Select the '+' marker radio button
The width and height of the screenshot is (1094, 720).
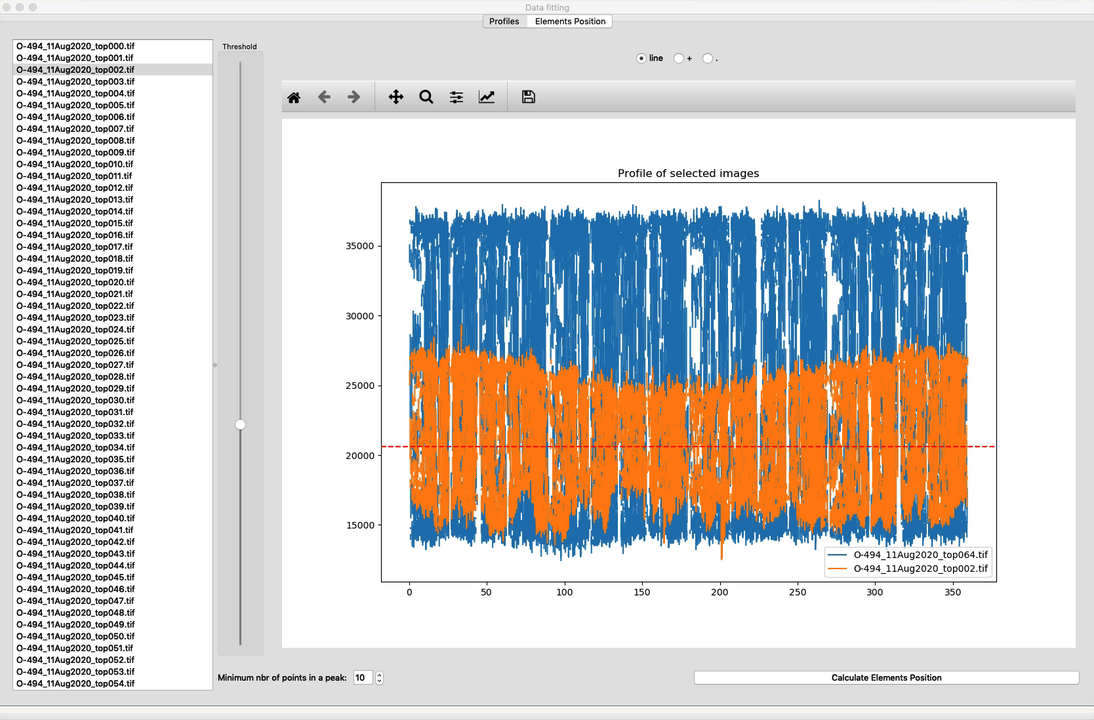(679, 58)
